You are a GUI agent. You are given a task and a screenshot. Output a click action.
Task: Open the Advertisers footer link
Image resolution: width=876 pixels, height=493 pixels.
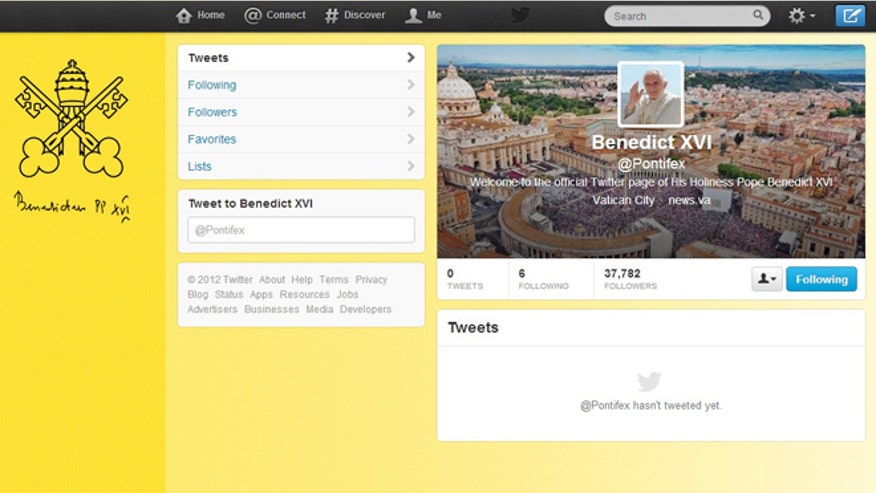[212, 309]
